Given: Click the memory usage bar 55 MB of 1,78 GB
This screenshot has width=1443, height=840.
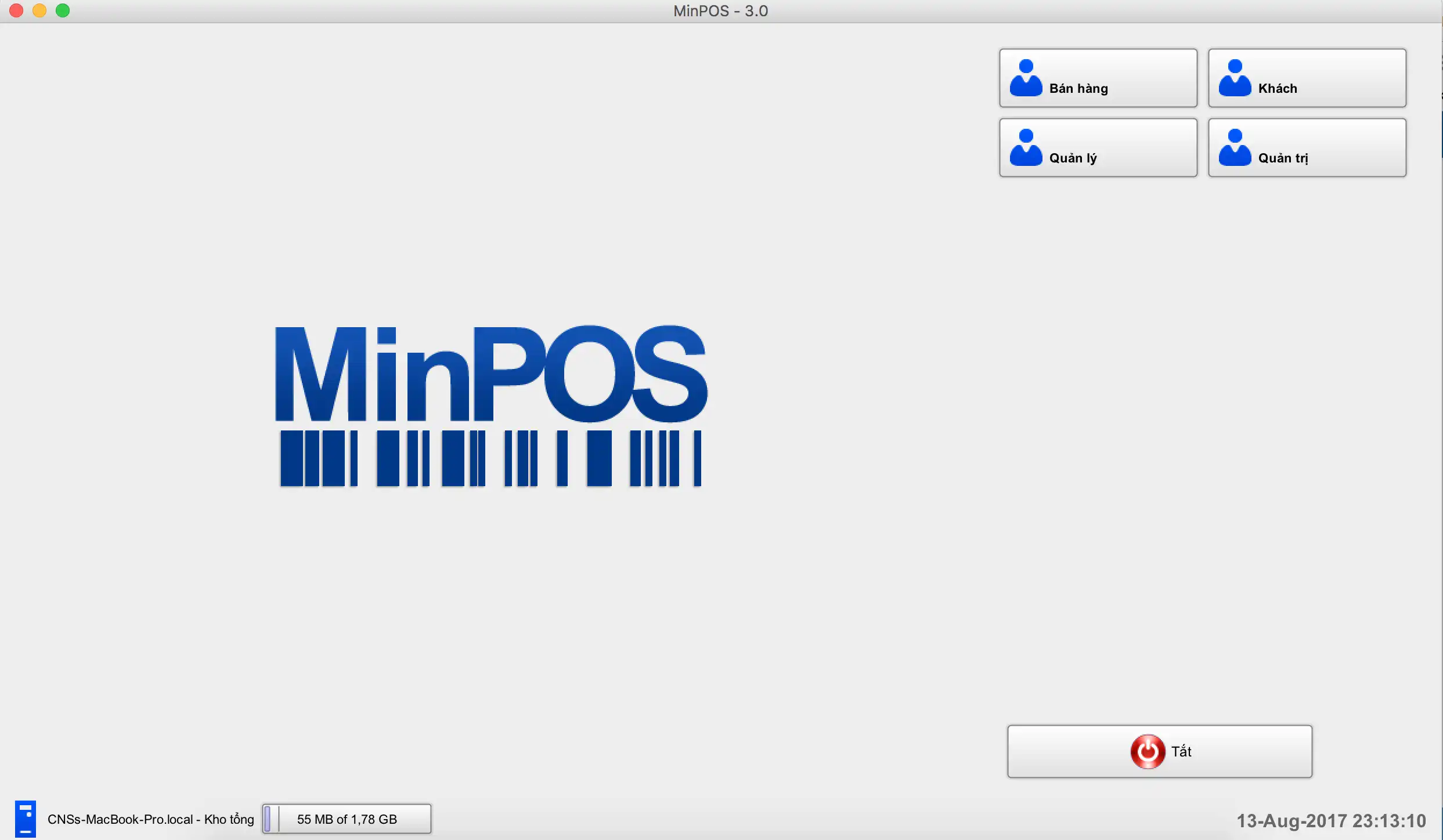Looking at the screenshot, I should [347, 819].
